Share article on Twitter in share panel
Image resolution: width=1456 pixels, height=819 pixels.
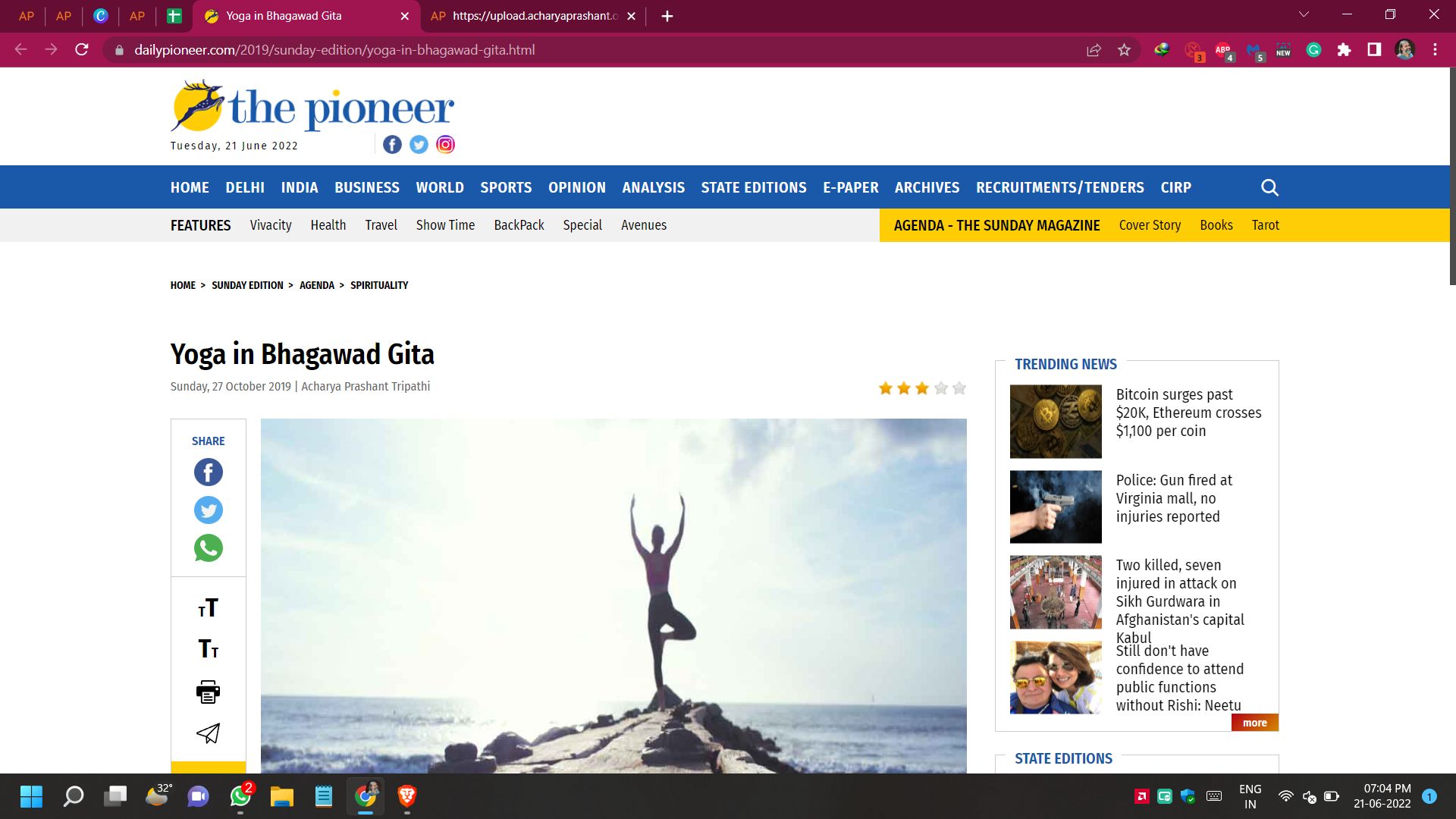209,510
